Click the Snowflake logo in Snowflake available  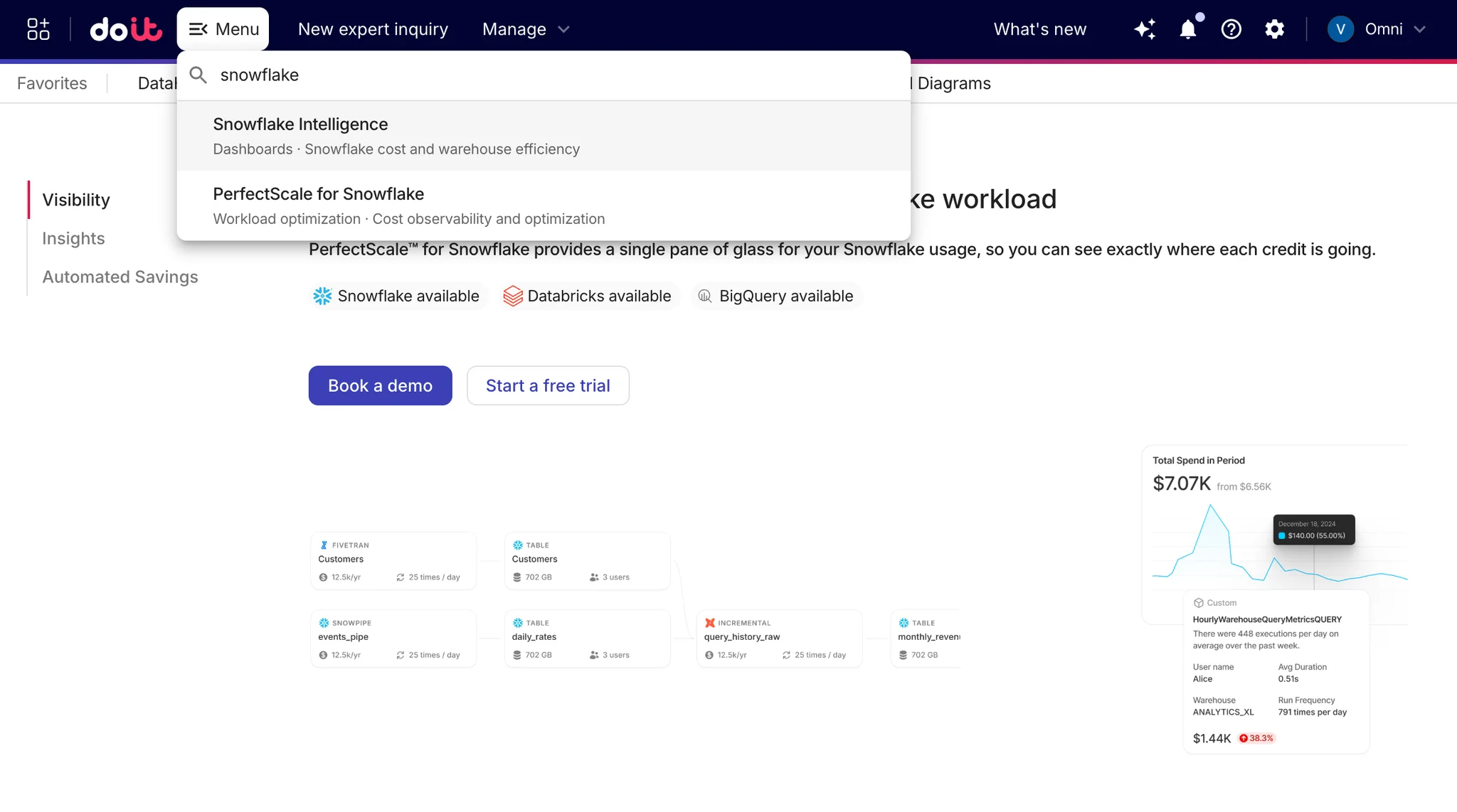coord(322,296)
